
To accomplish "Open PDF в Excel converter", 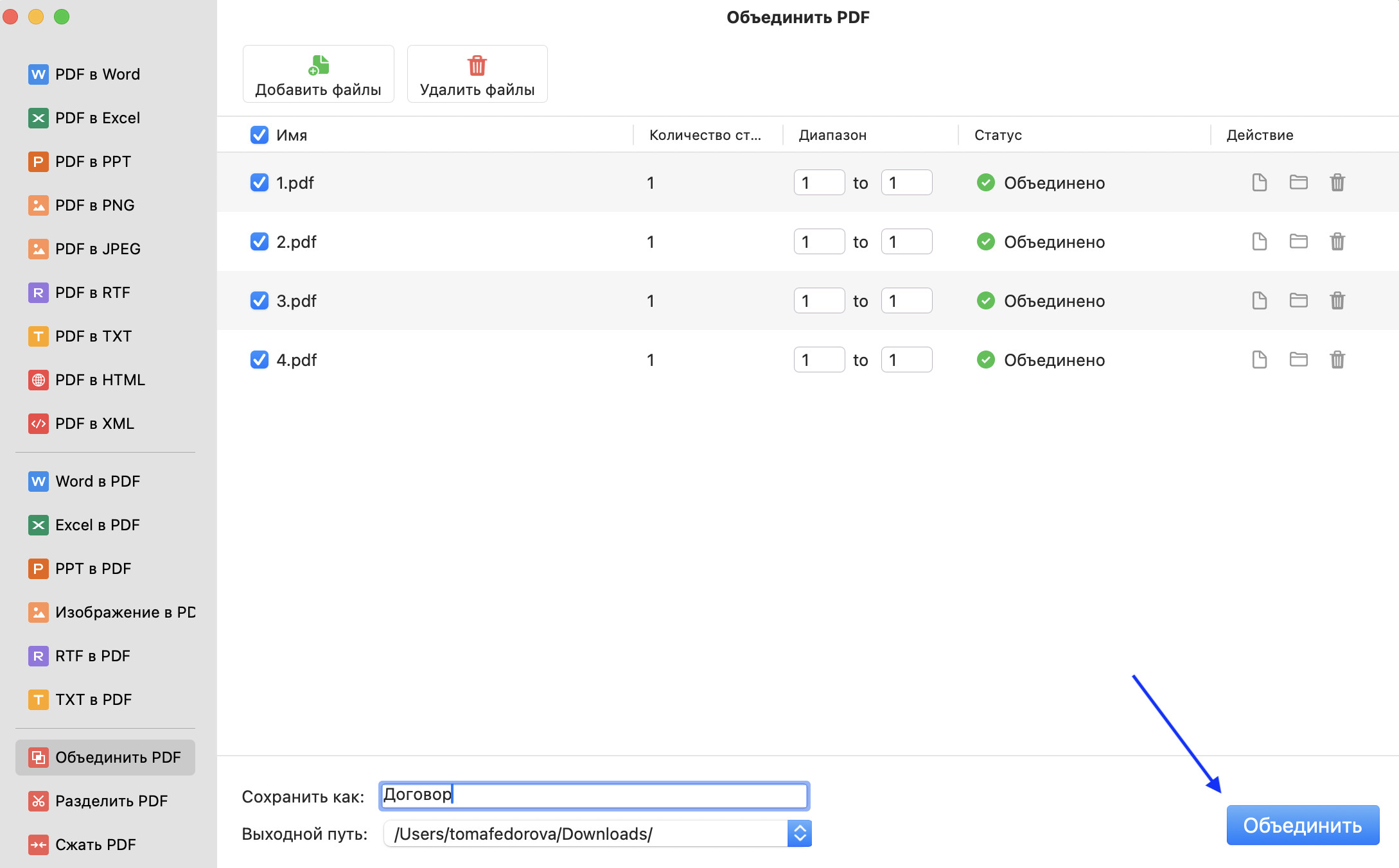I will (x=97, y=118).
